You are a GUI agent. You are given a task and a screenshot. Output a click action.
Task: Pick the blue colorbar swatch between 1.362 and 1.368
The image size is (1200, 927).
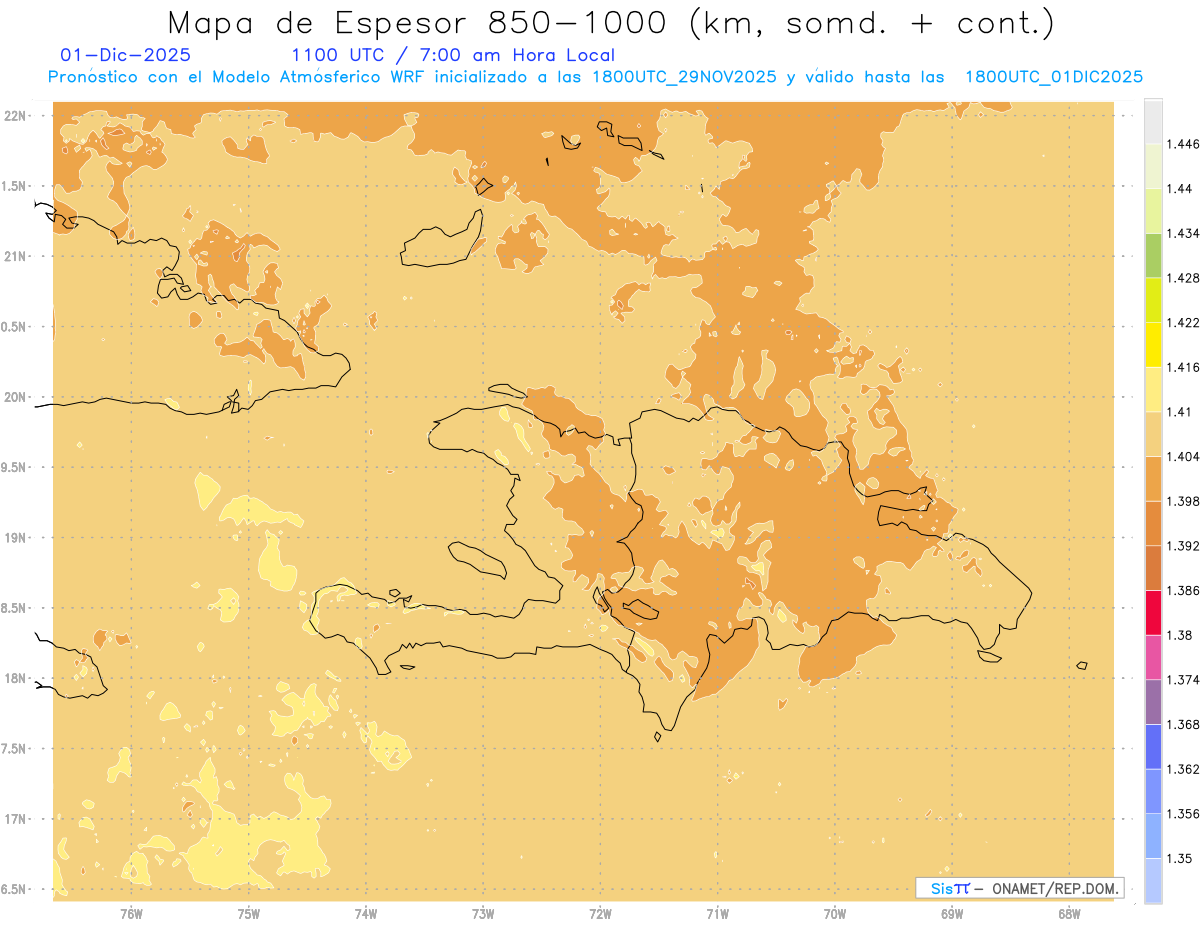tap(1153, 747)
